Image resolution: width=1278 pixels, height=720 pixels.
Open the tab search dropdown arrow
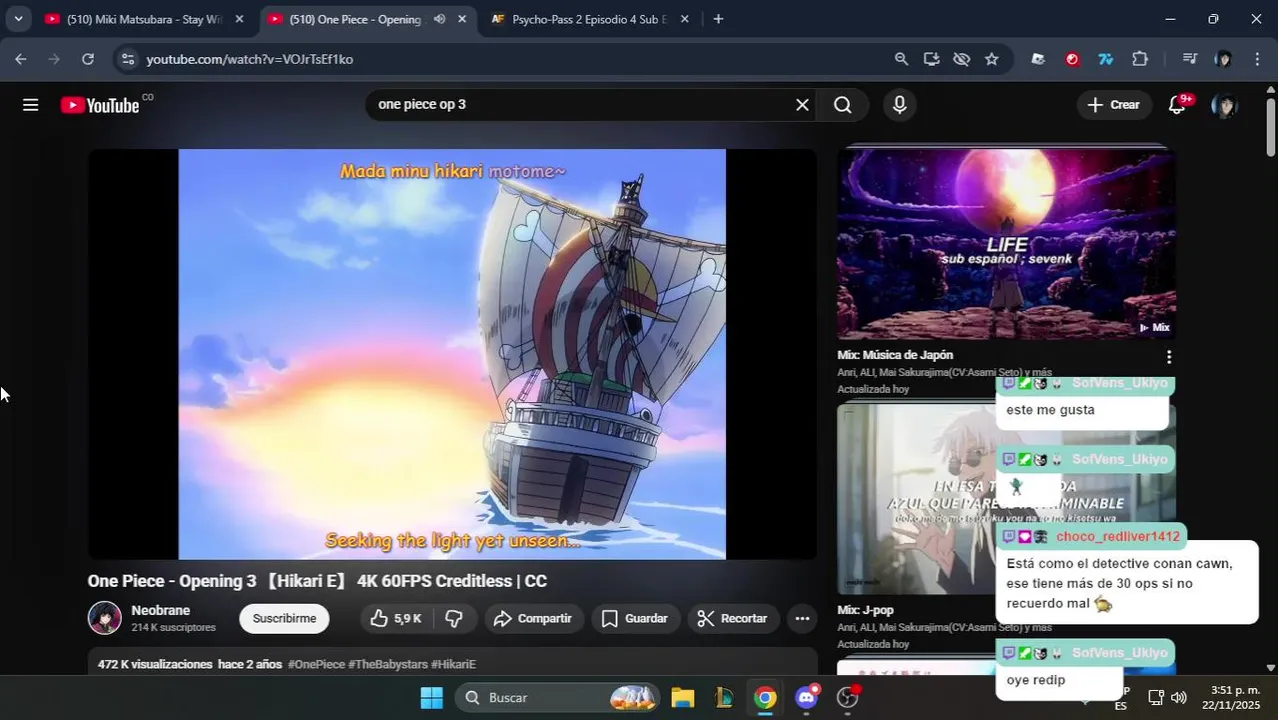click(17, 19)
